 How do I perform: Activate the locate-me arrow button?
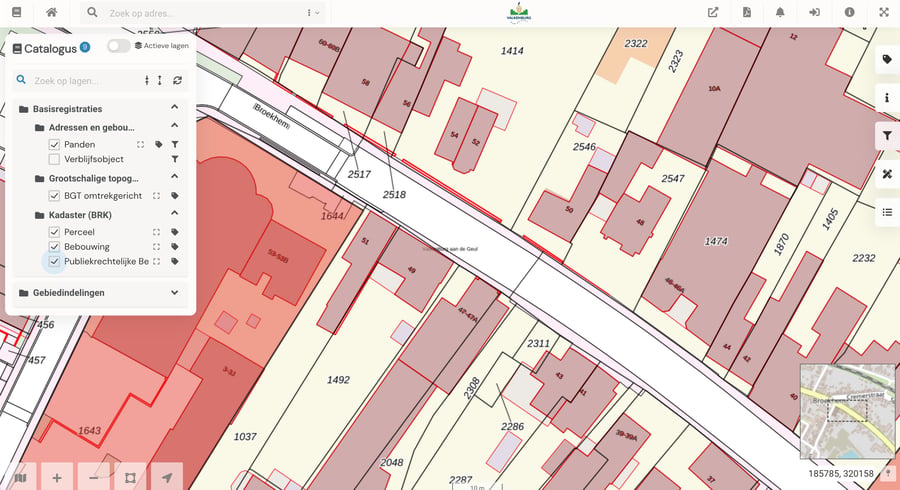click(x=167, y=477)
